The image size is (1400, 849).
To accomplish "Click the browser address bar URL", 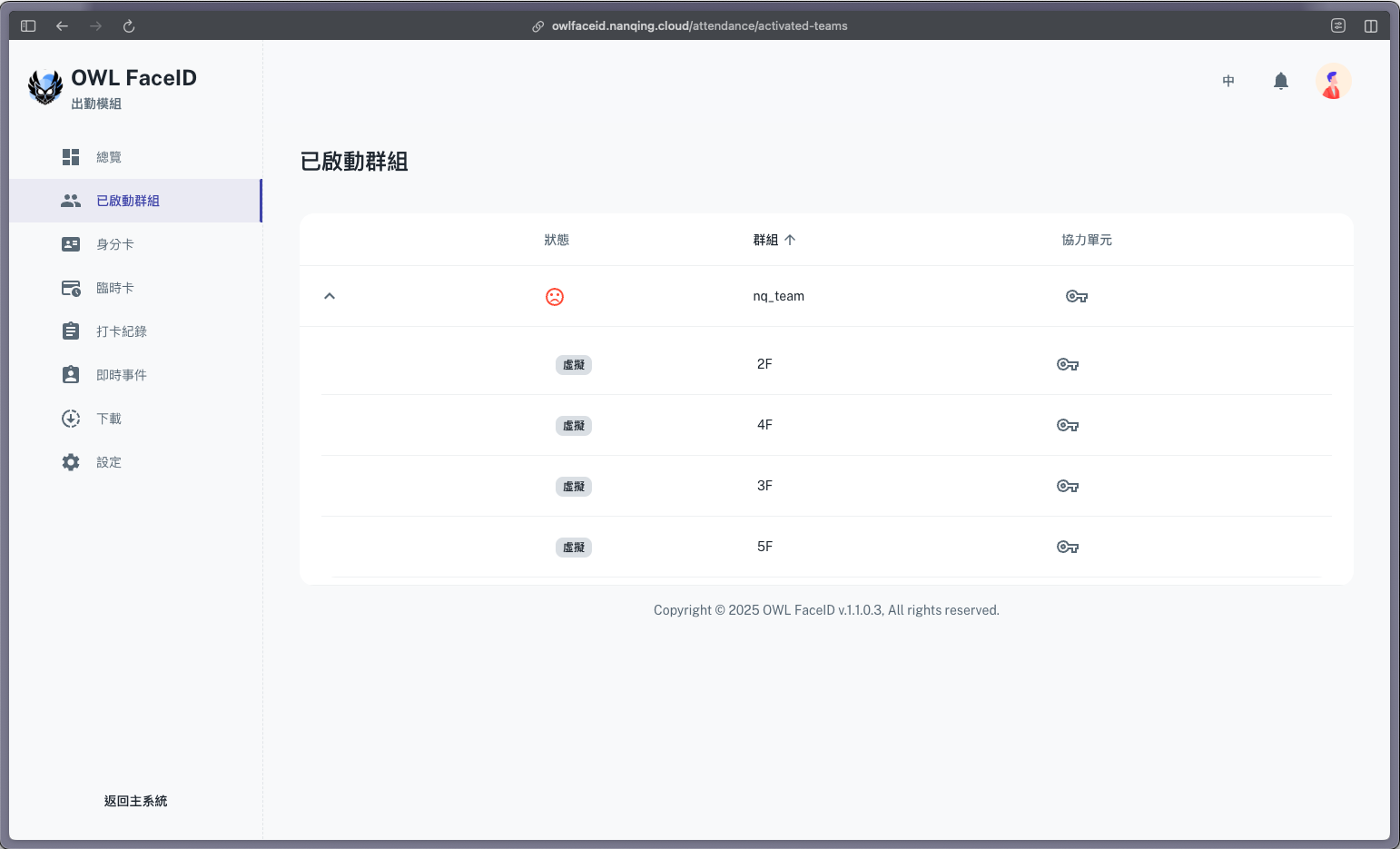I will [x=698, y=26].
